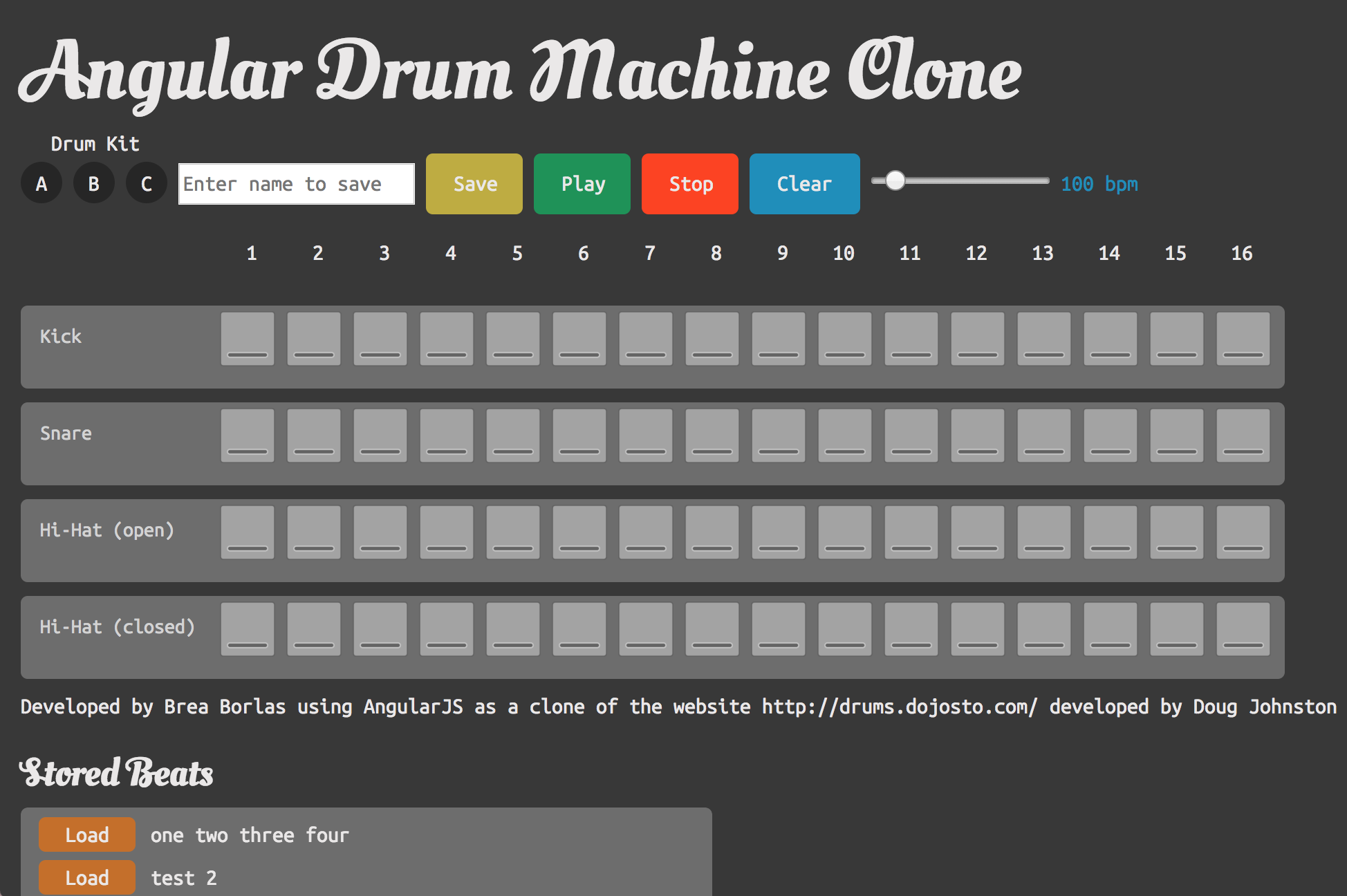Toggle Snare step 1 pad
1347x896 pixels.
click(x=248, y=436)
